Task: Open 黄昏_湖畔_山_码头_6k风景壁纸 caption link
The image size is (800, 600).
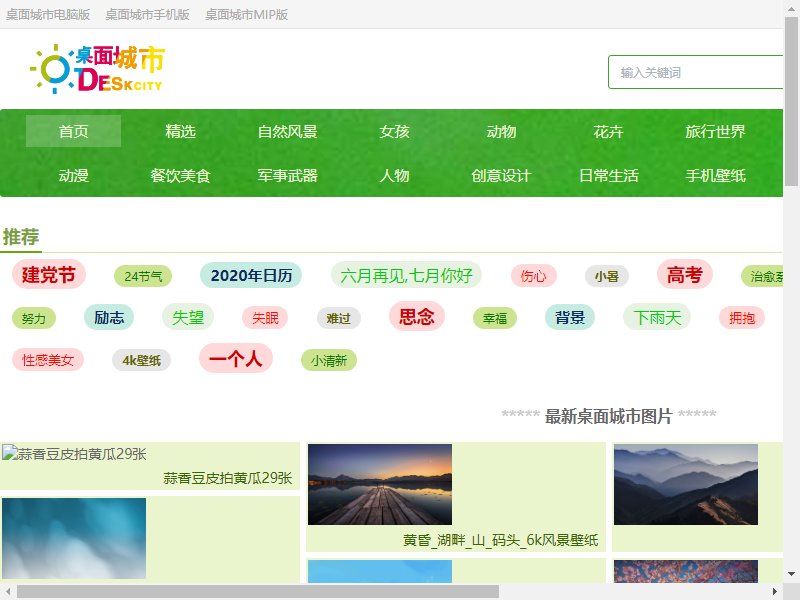Action: point(501,540)
